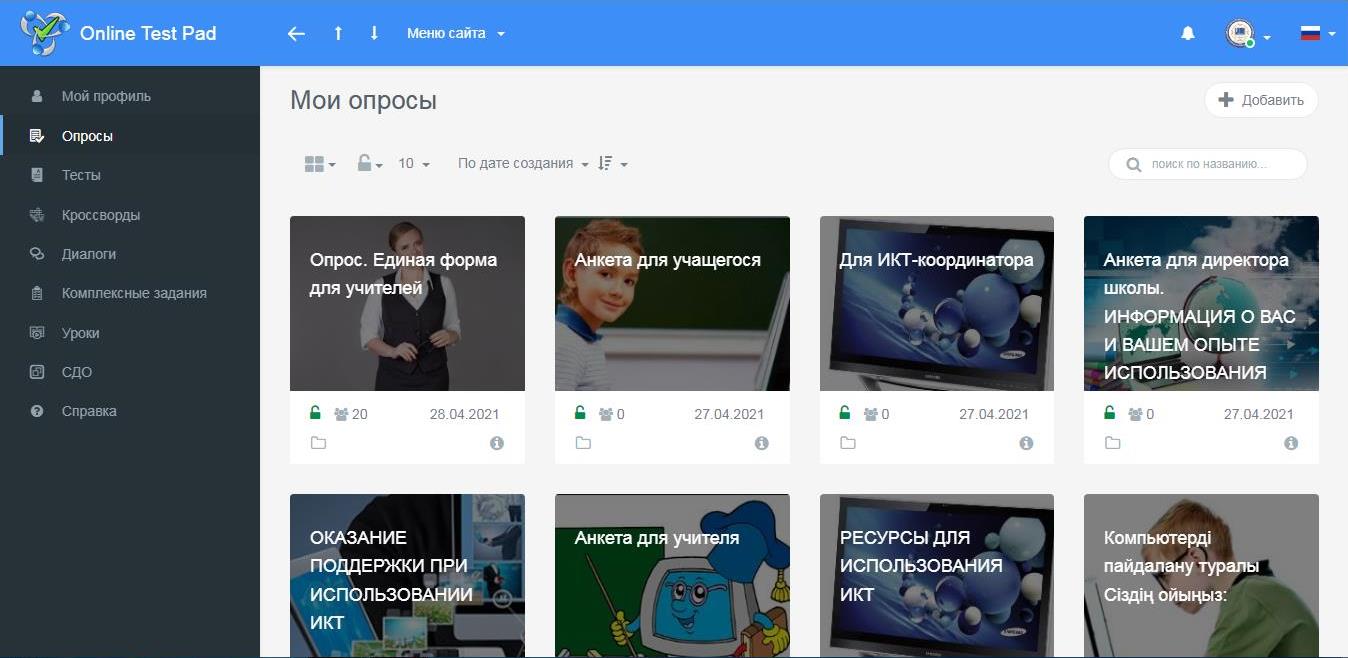Open the Russian flag language selector

coord(1317,34)
